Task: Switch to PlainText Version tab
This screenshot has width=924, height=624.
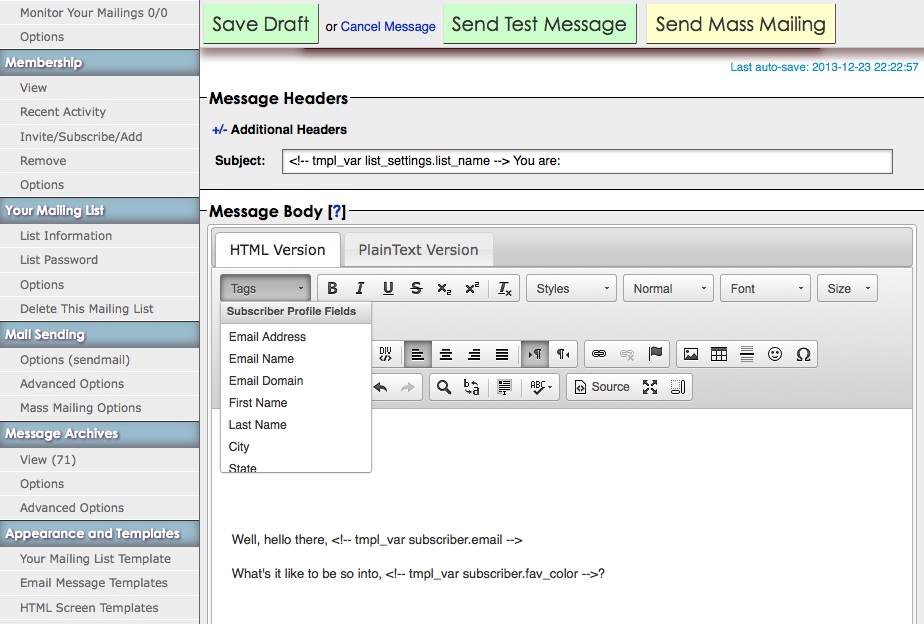Action: 418,250
